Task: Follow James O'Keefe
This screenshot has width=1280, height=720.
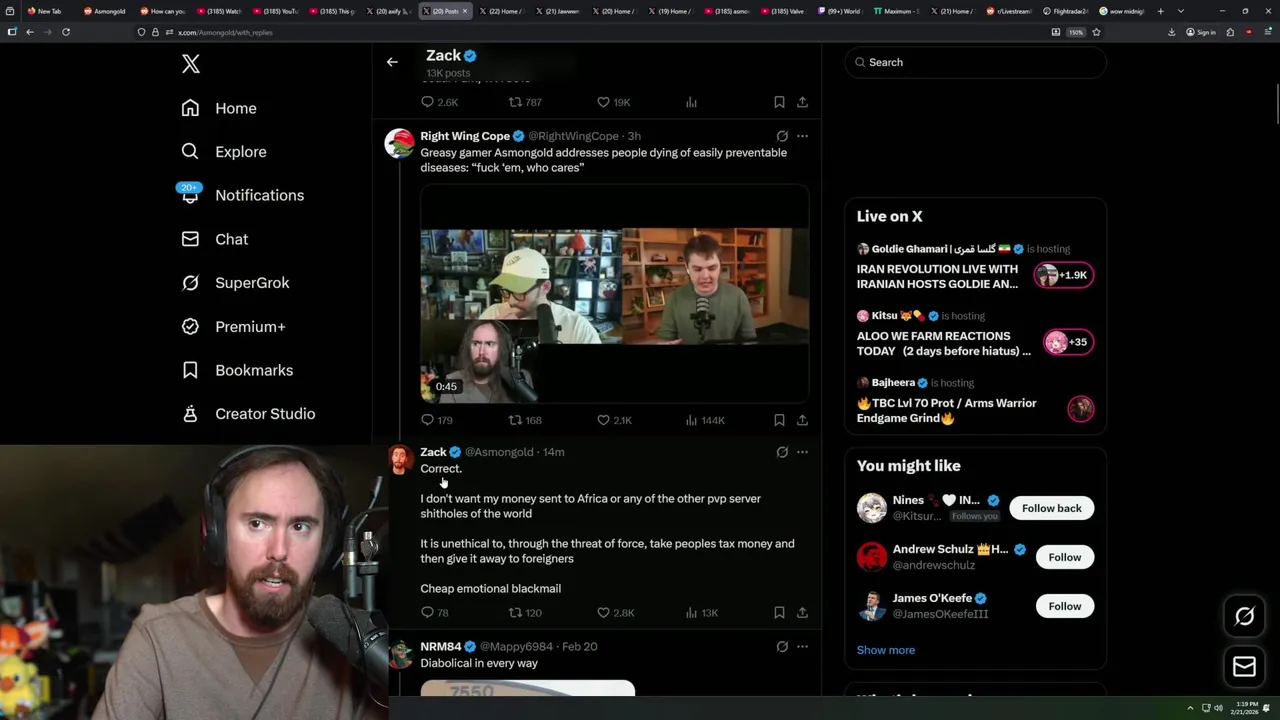Action: click(x=1064, y=606)
